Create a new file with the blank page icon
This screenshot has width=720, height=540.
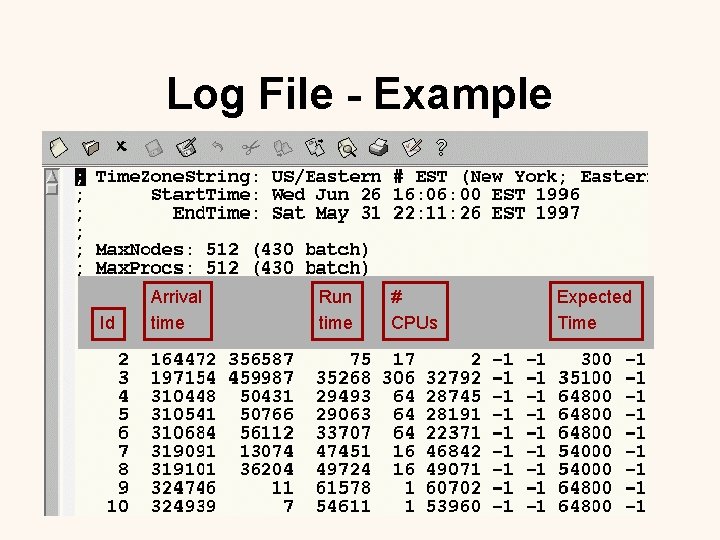pos(58,147)
